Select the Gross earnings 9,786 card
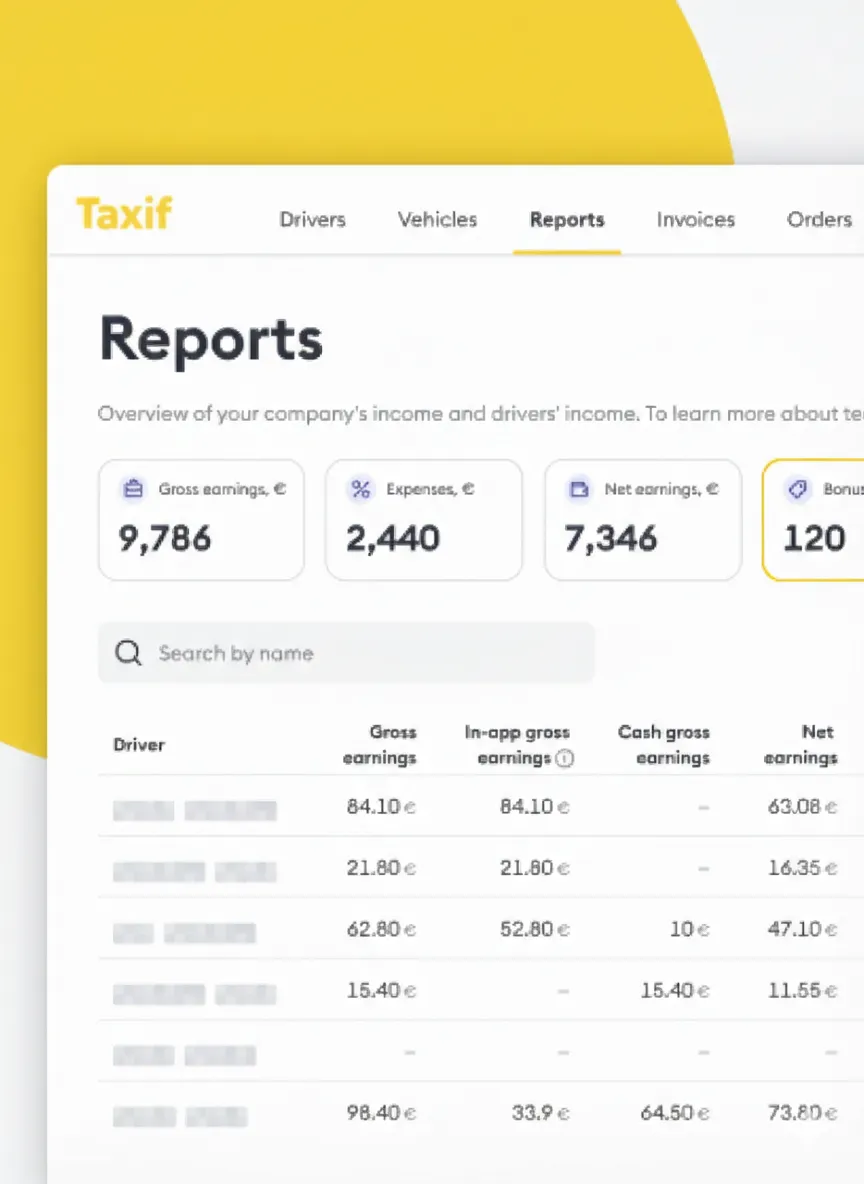Image resolution: width=864 pixels, height=1184 pixels. click(x=201, y=520)
